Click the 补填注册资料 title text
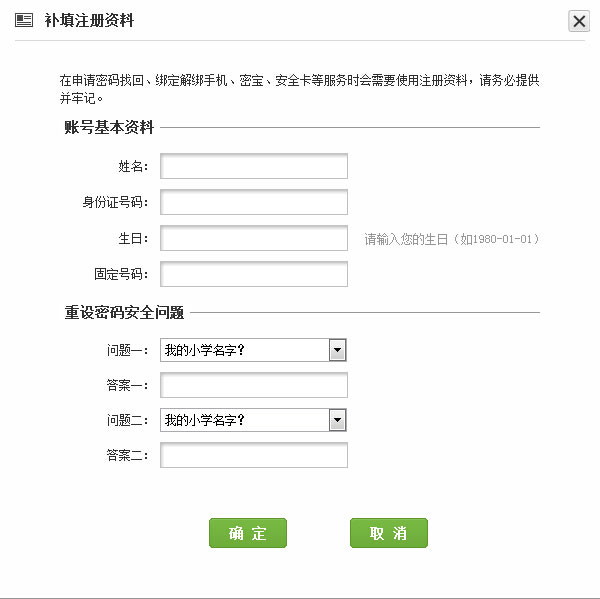 click(90, 21)
